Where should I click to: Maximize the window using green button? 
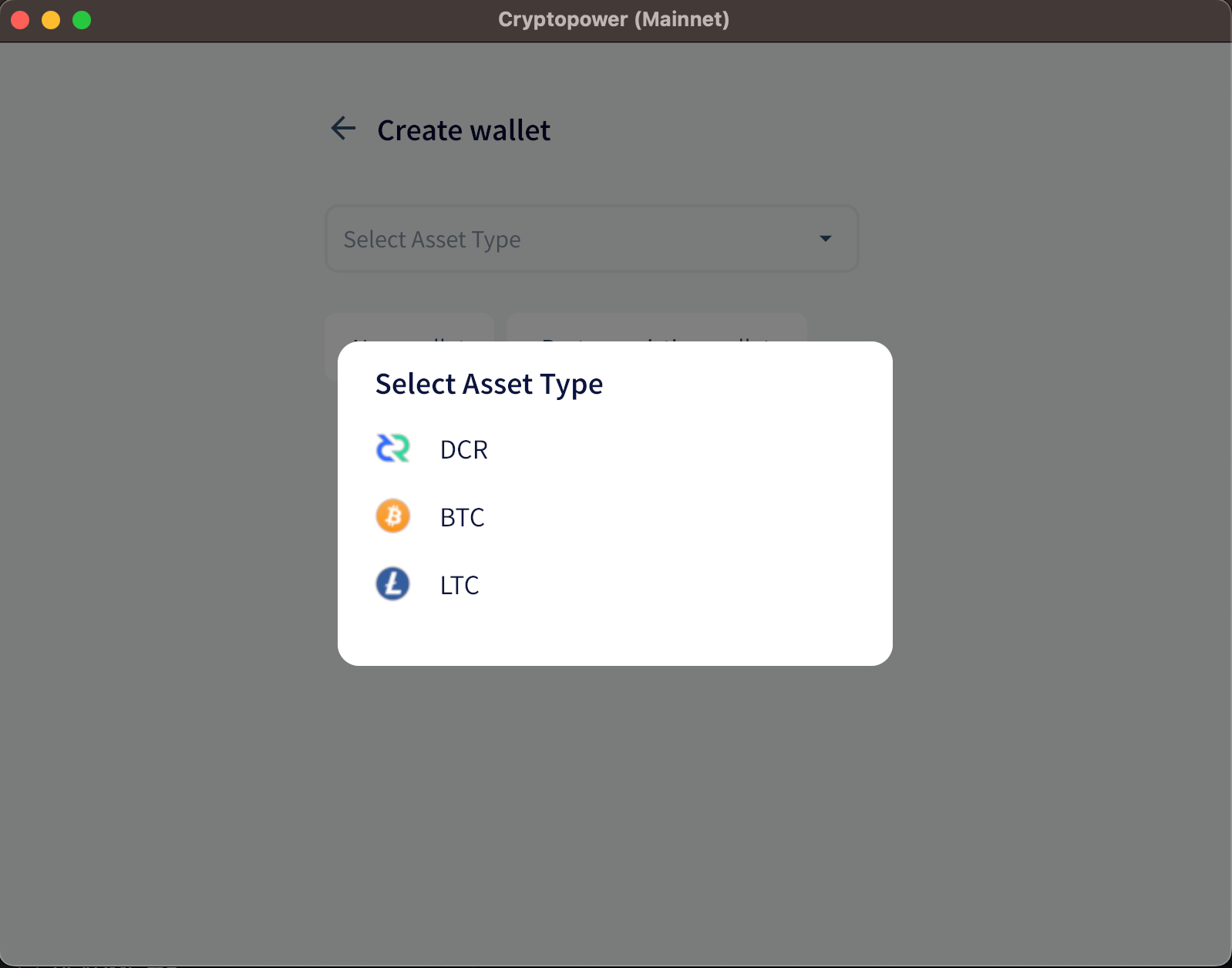coord(82,20)
